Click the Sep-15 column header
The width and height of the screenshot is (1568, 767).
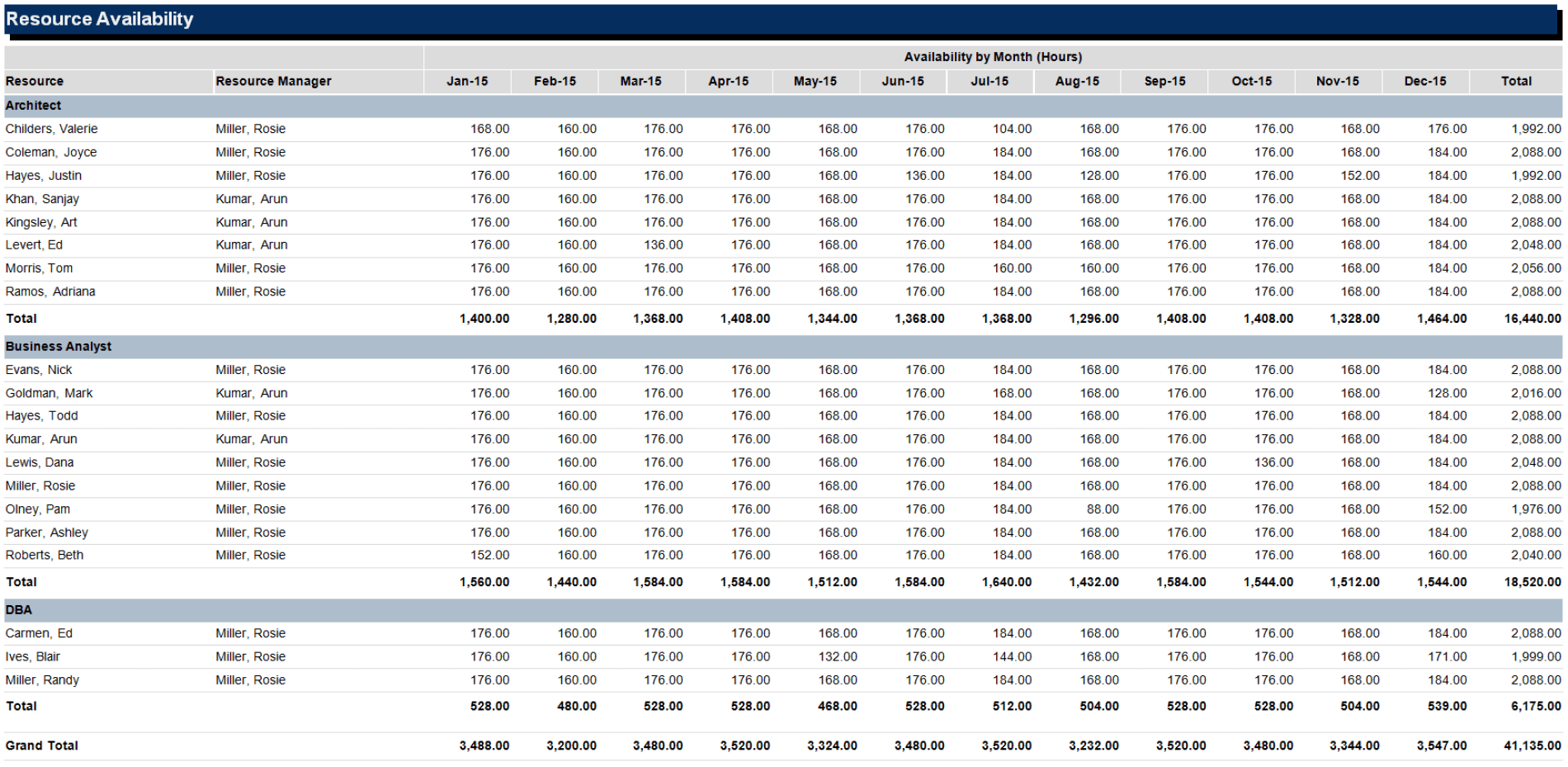coord(1164,81)
